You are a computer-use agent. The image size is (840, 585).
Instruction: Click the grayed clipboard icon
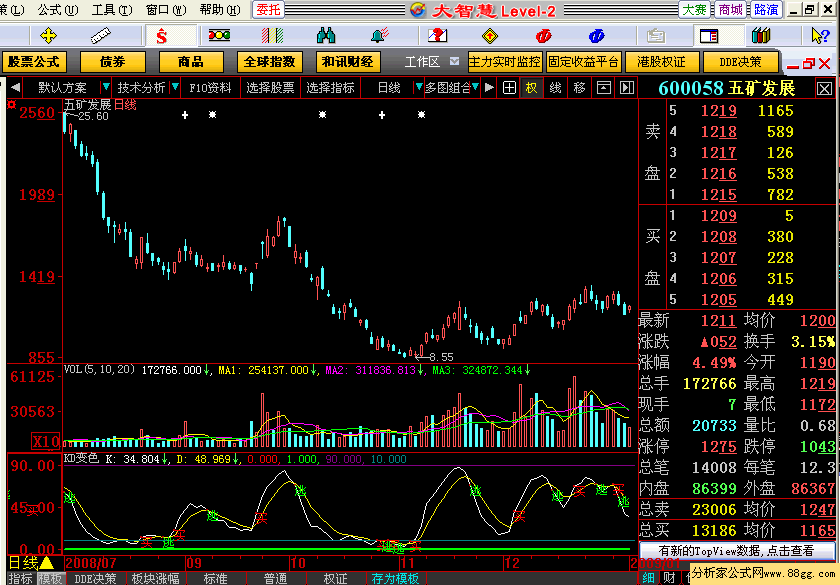click(x=656, y=36)
